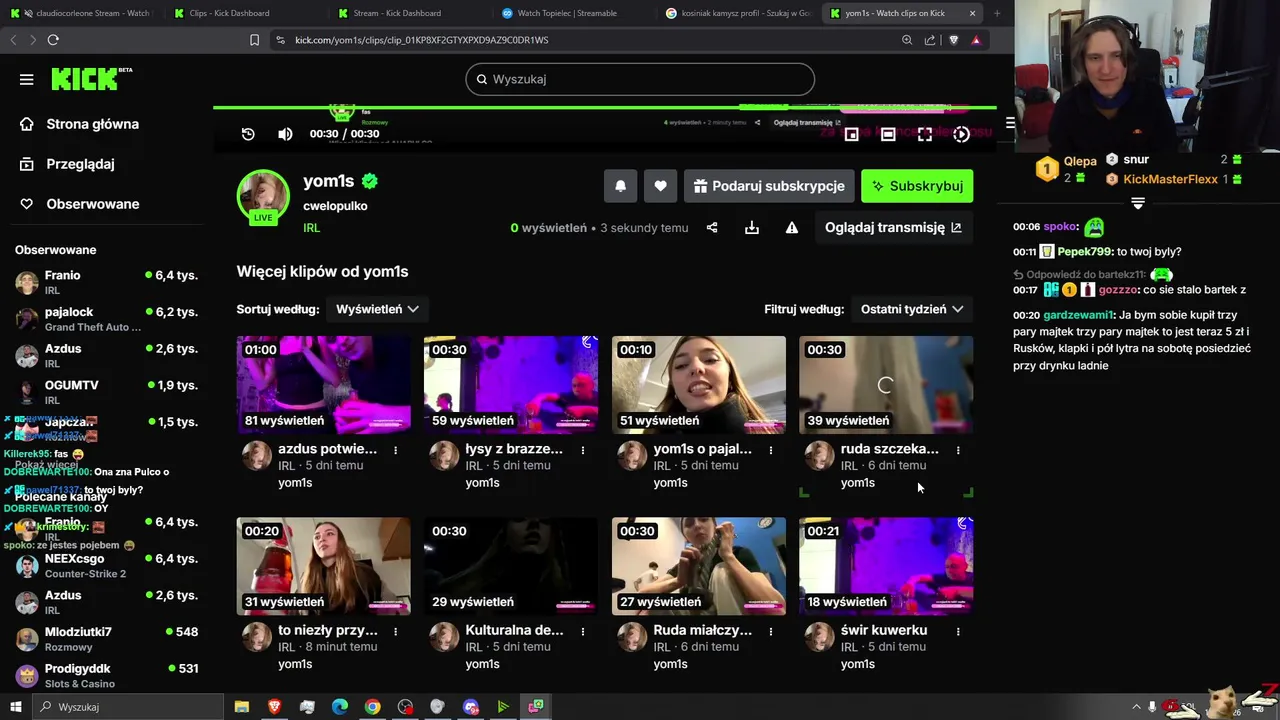Open options menu for yom1s o pajal... clip
Viewport: 1280px width, 720px height.
[770, 450]
